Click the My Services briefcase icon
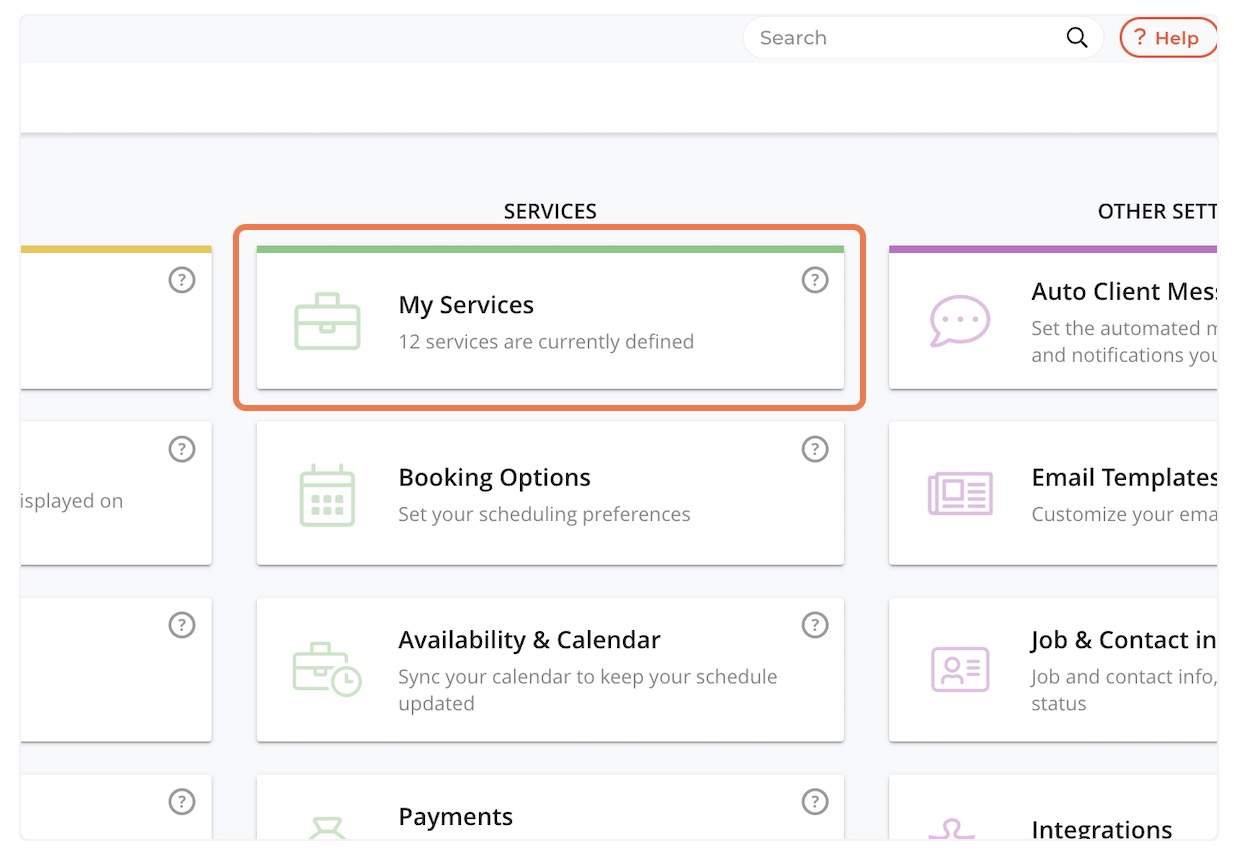Screen dimensions: 1234x856 [327, 322]
